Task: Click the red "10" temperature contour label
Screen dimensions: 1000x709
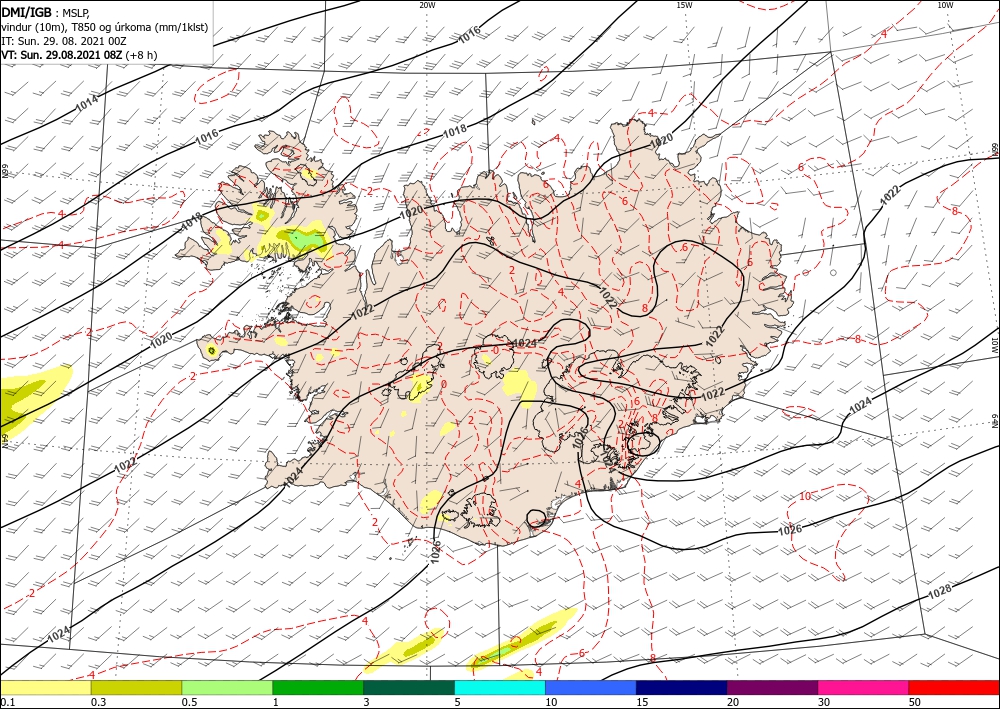Action: tap(805, 496)
